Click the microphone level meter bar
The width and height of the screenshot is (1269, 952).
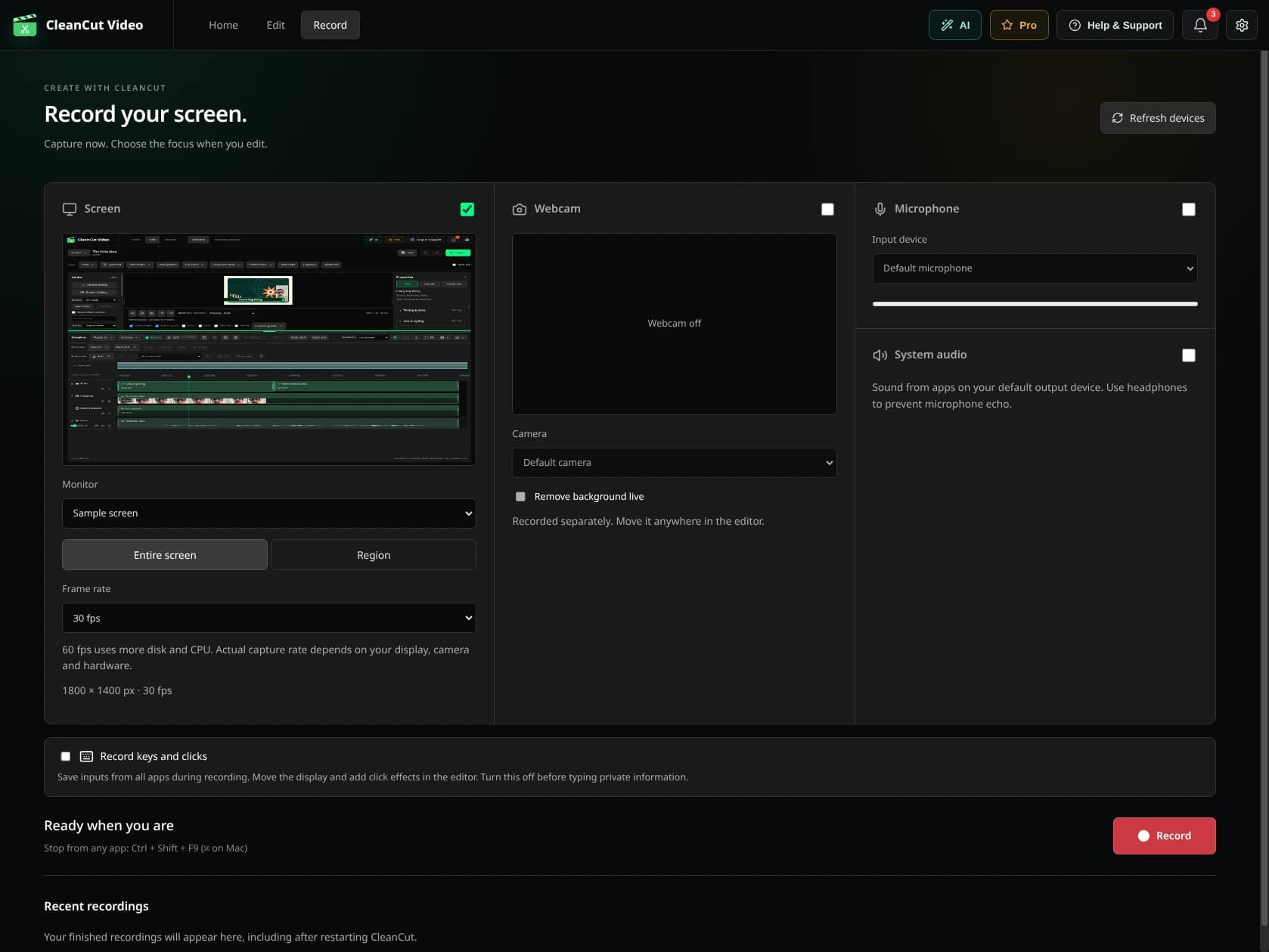1035,304
